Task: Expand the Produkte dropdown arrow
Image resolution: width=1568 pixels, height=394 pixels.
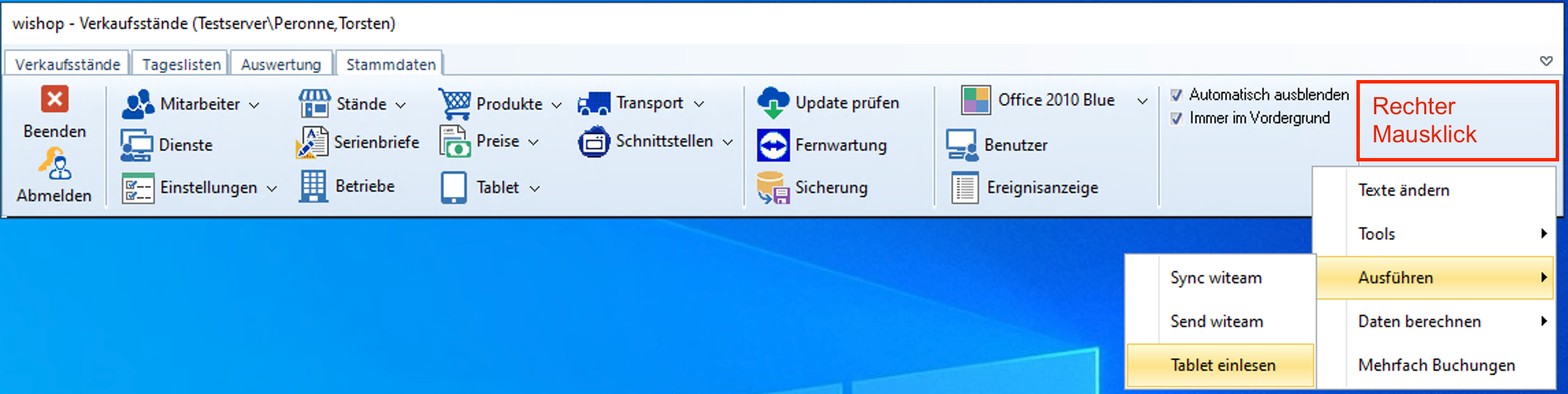Action: click(x=557, y=105)
